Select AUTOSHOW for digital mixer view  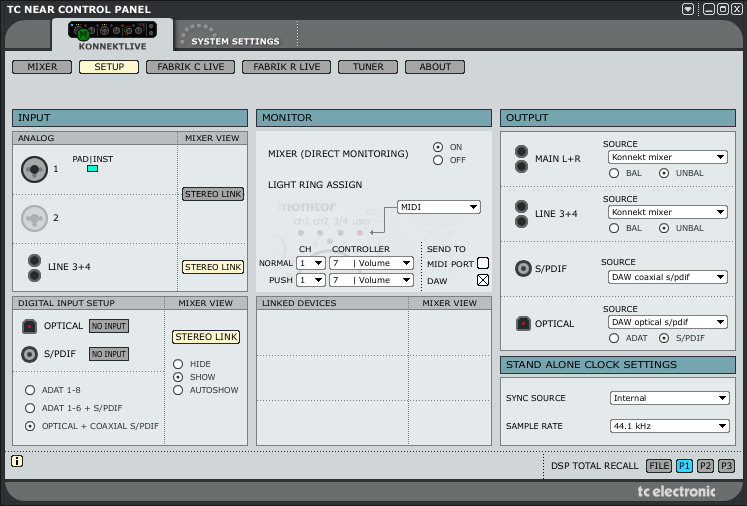(x=178, y=390)
